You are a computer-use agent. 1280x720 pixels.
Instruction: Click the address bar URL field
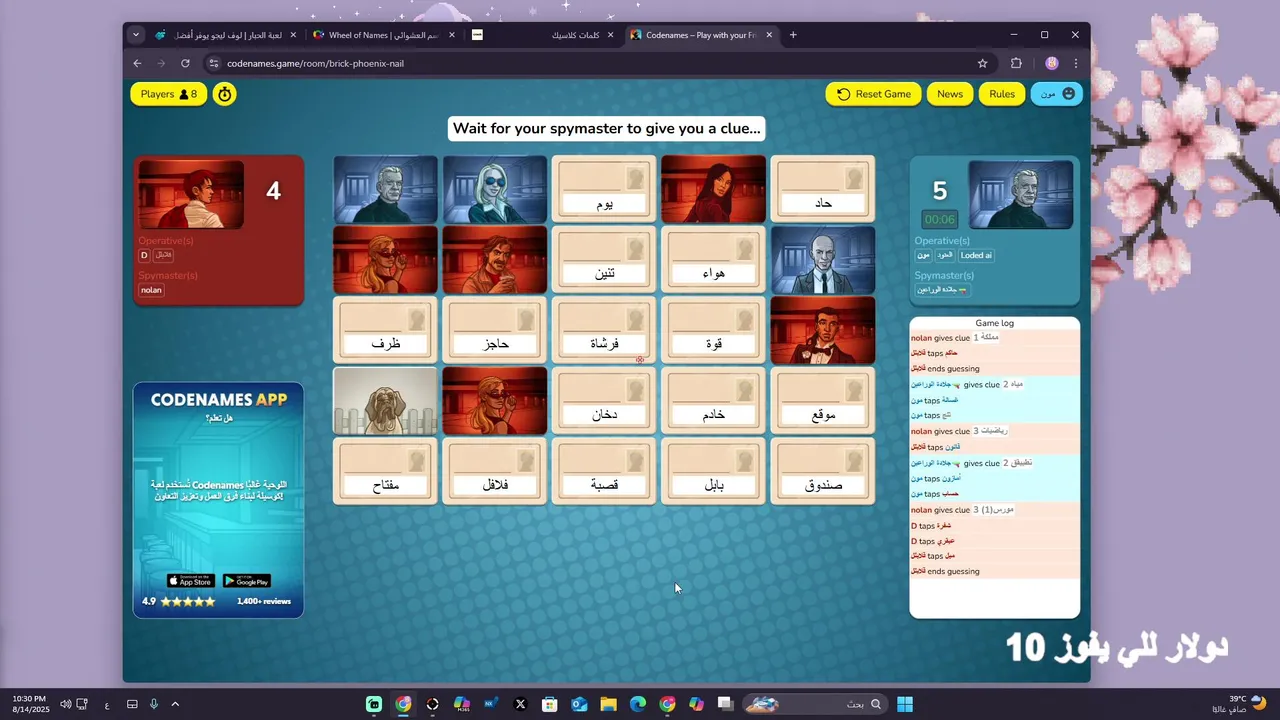(x=600, y=63)
